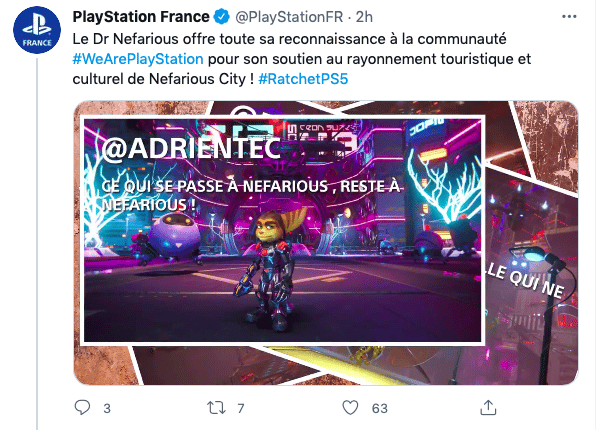Click the retweet arrows icon
This screenshot has width=598, height=430.
tap(216, 408)
